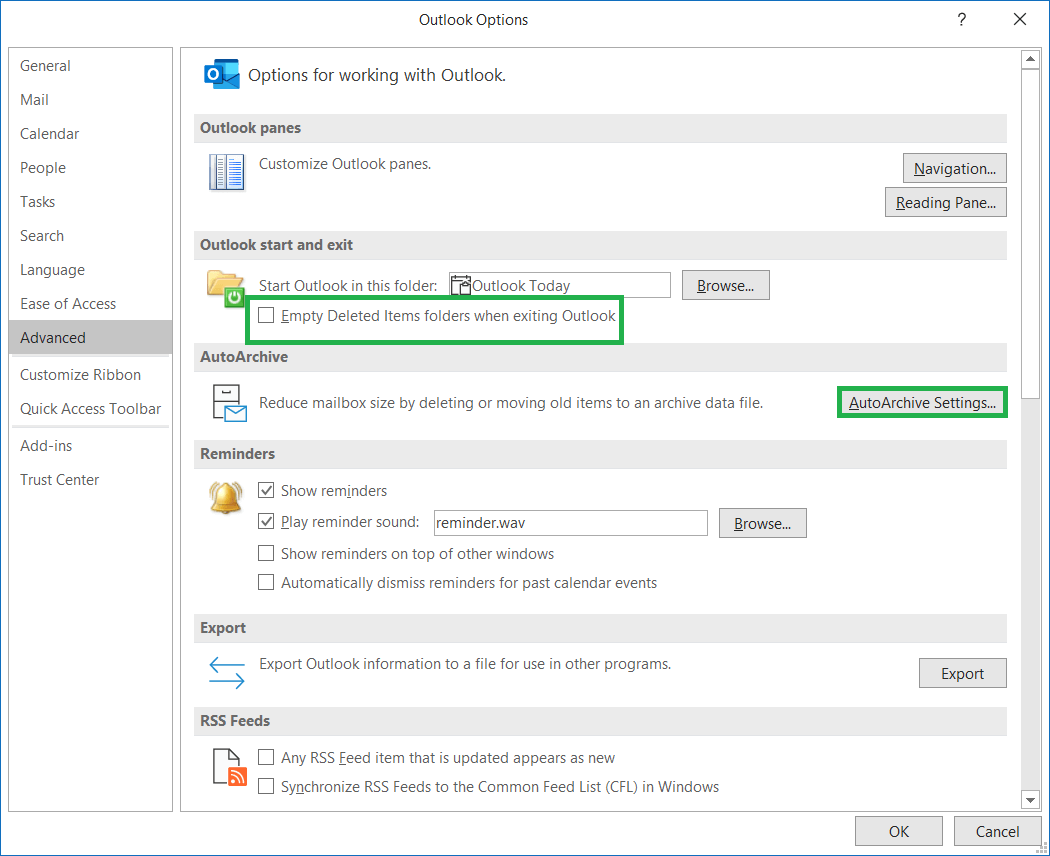Close the Outlook Options dialog

pos(1020,19)
